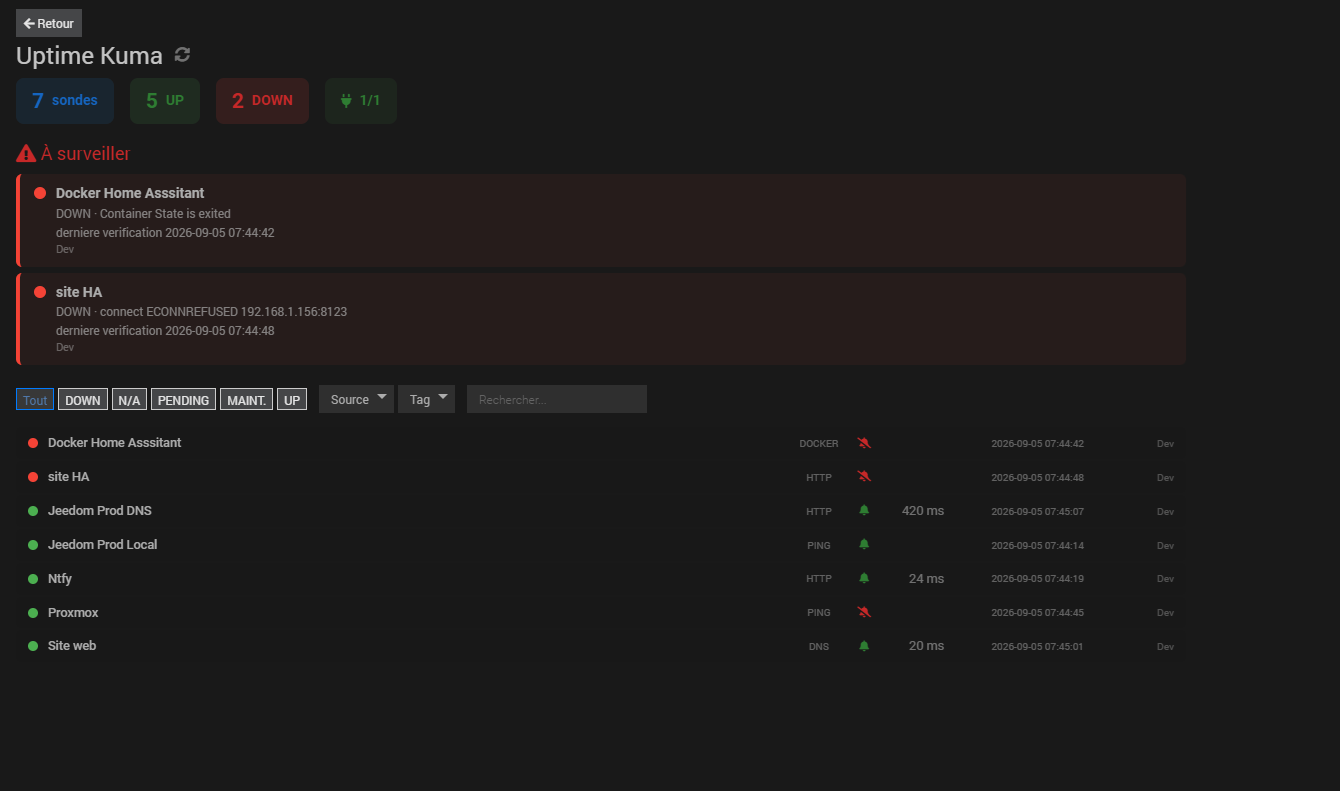Viewport: 1340px width, 791px height.
Task: Open the Docker Home Asssitant alert card title
Action: pyautogui.click(x=130, y=193)
